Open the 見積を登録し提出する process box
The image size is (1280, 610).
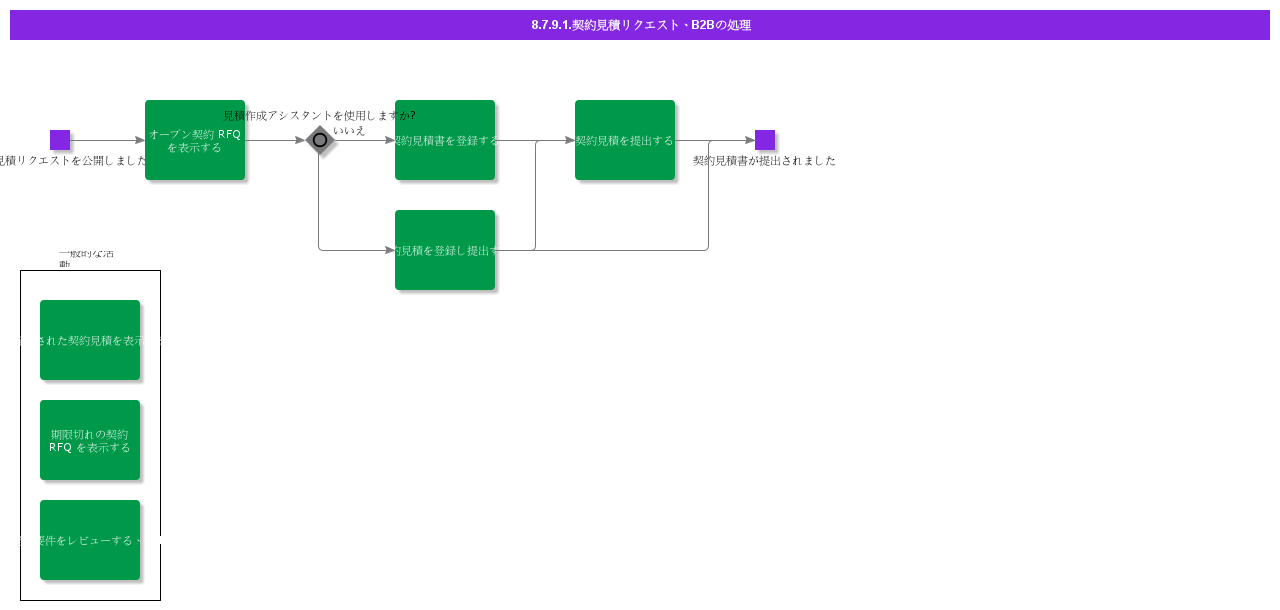click(x=445, y=250)
